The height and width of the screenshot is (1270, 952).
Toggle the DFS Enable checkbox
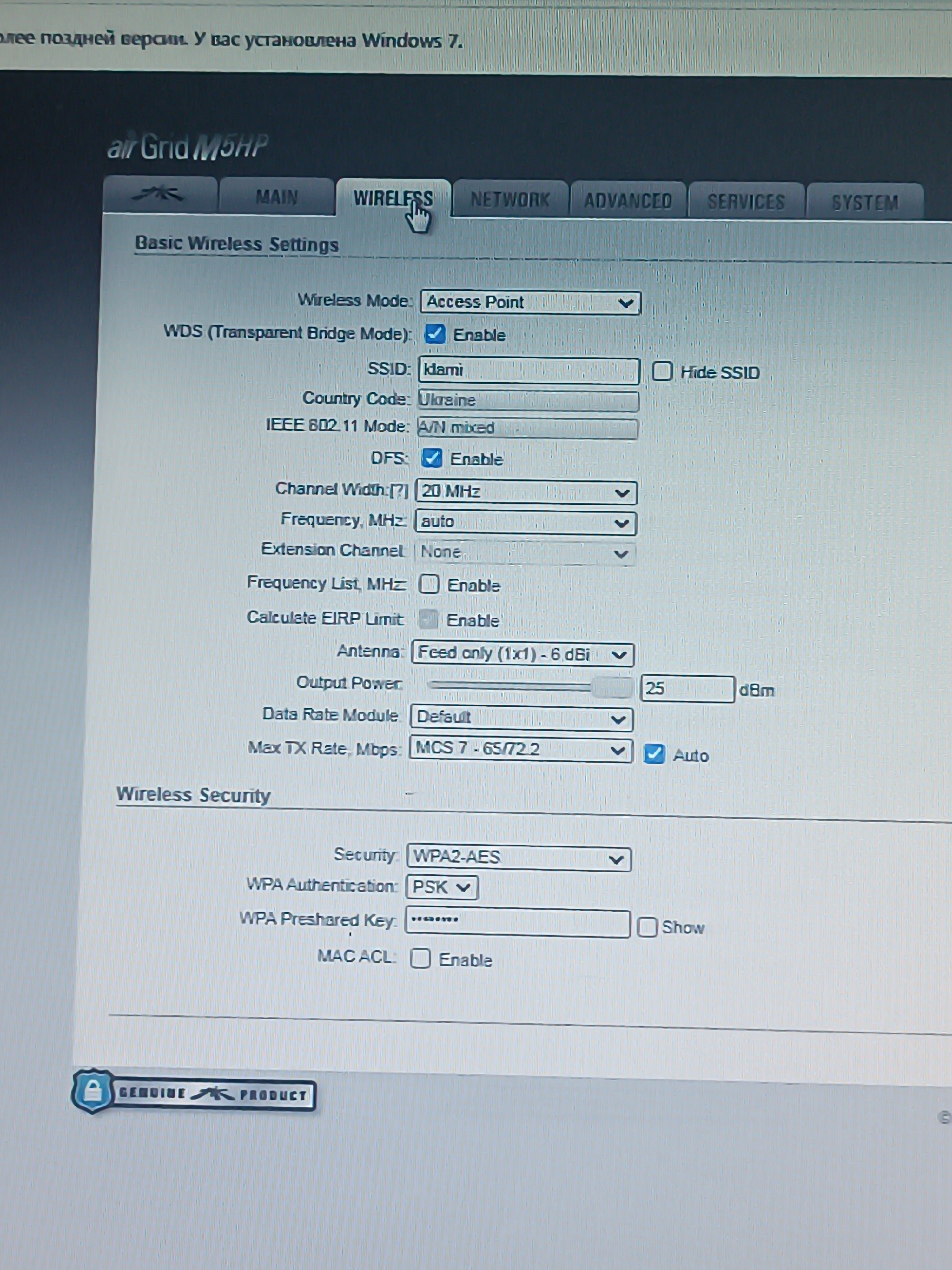(x=432, y=458)
